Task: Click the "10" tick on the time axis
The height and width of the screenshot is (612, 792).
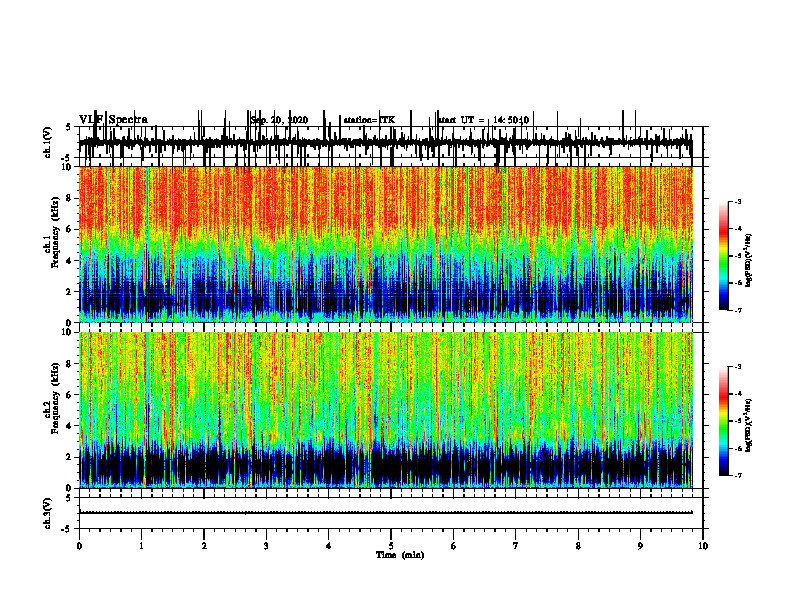Action: coord(703,546)
